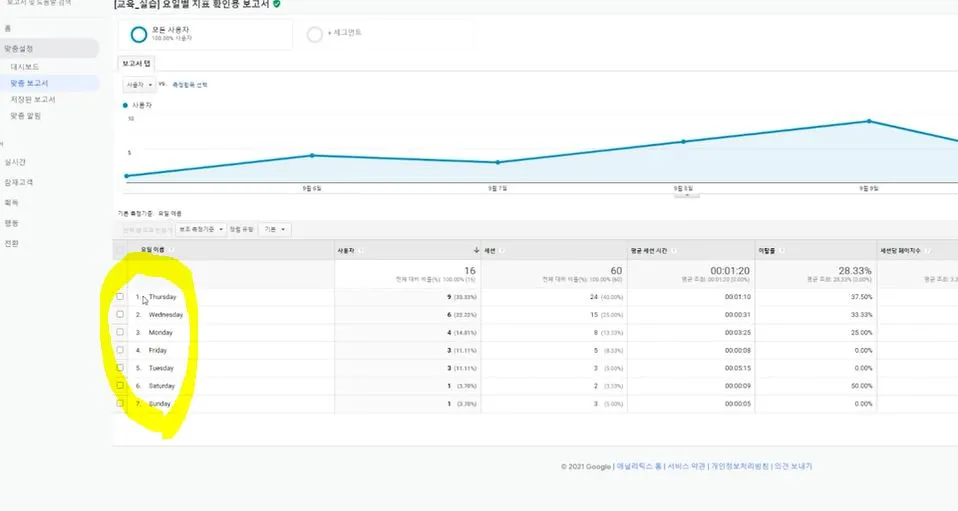Select the 보고서 탭 tab

pos(136,64)
